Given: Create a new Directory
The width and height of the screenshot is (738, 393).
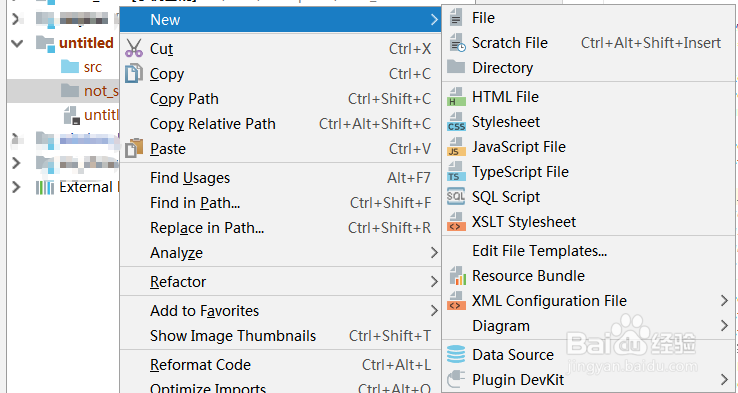Looking at the screenshot, I should (x=589, y=68).
